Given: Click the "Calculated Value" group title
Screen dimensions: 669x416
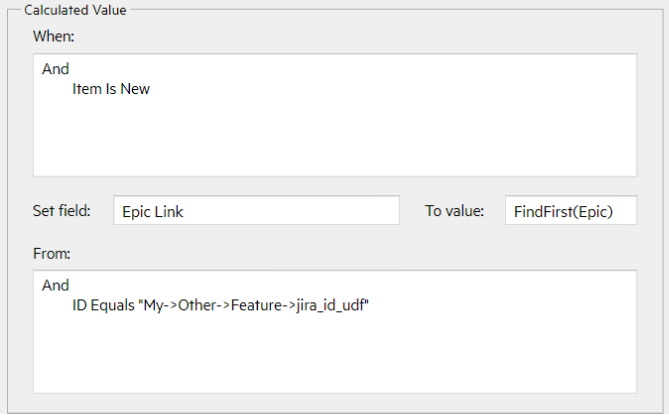Looking at the screenshot, I should [71, 9].
